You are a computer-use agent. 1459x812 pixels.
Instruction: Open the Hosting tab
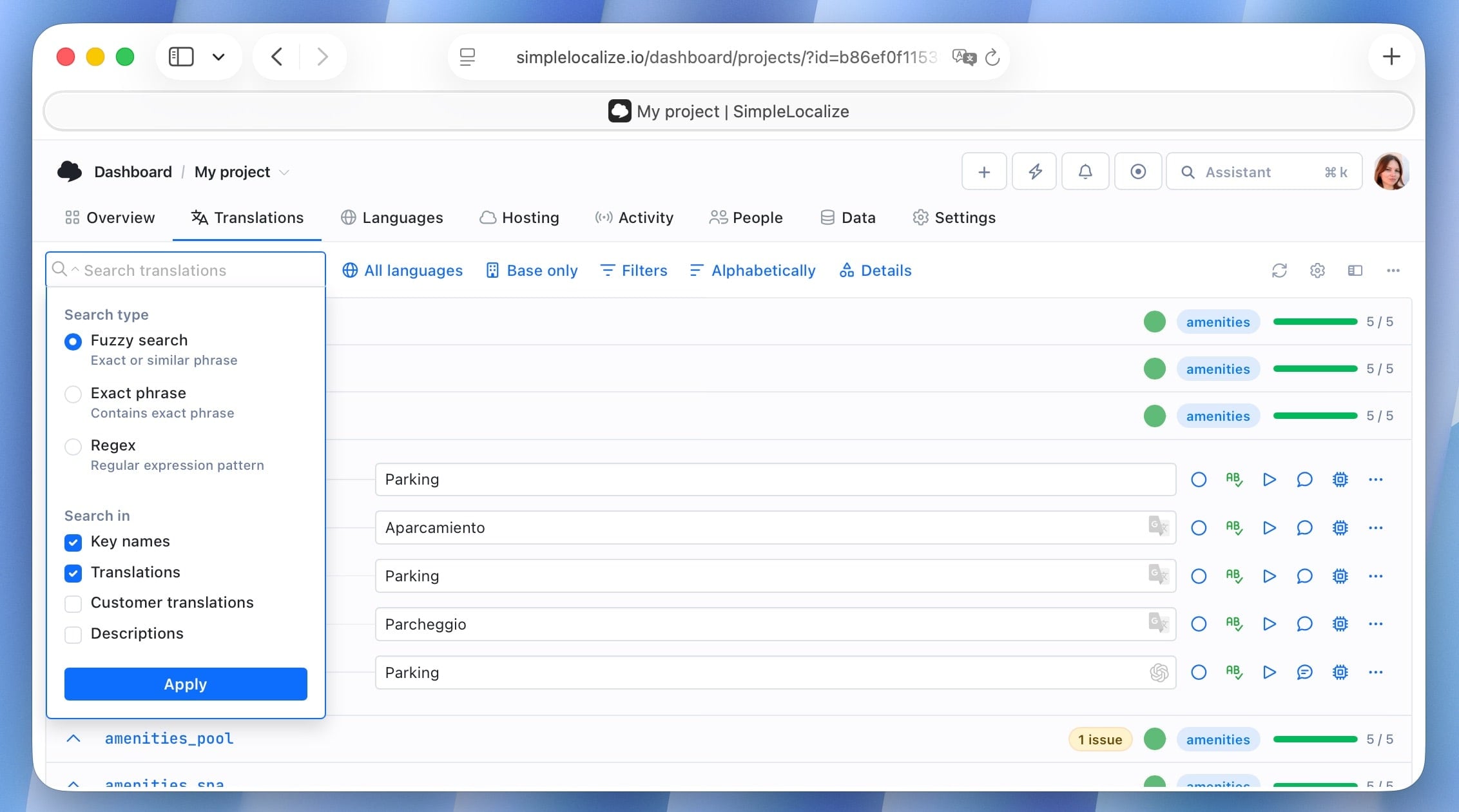pos(519,218)
